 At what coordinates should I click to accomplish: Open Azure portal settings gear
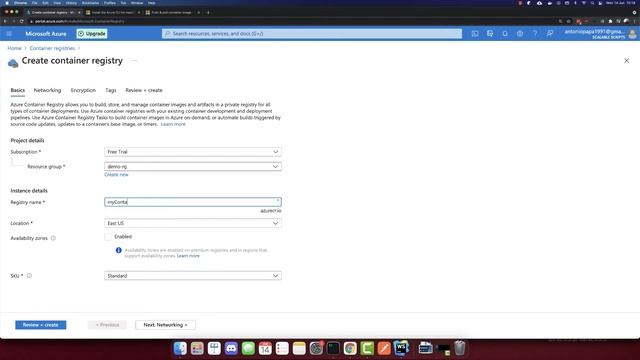click(x=520, y=33)
